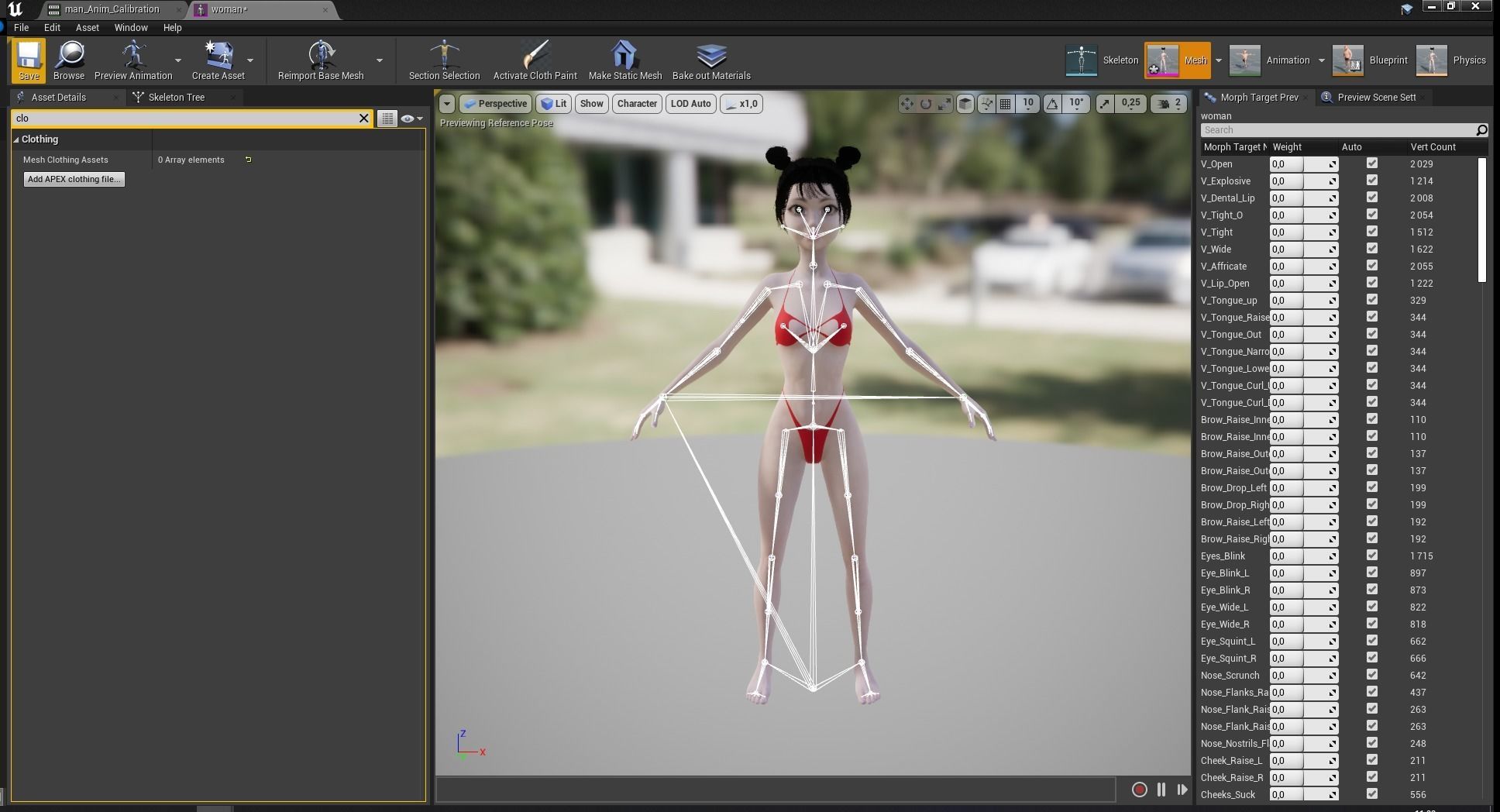Open Create Asset dropdown arrow
1500x812 pixels.
(250, 60)
